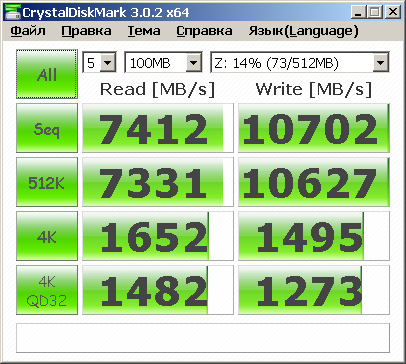The height and width of the screenshot is (364, 406).
Task: Open the Файл menu
Action: (28, 31)
